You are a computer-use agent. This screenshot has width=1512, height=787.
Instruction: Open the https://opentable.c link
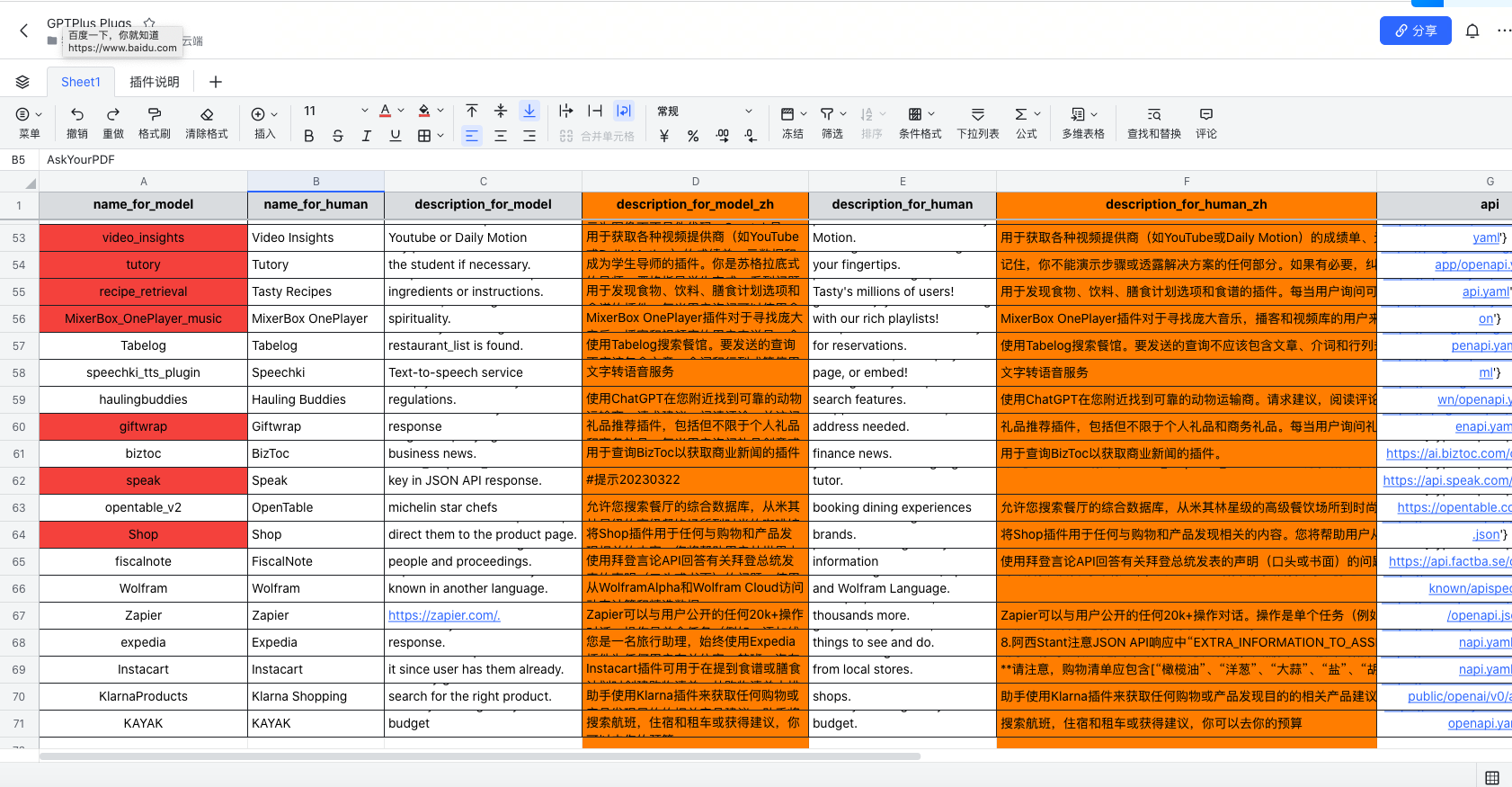(1454, 507)
